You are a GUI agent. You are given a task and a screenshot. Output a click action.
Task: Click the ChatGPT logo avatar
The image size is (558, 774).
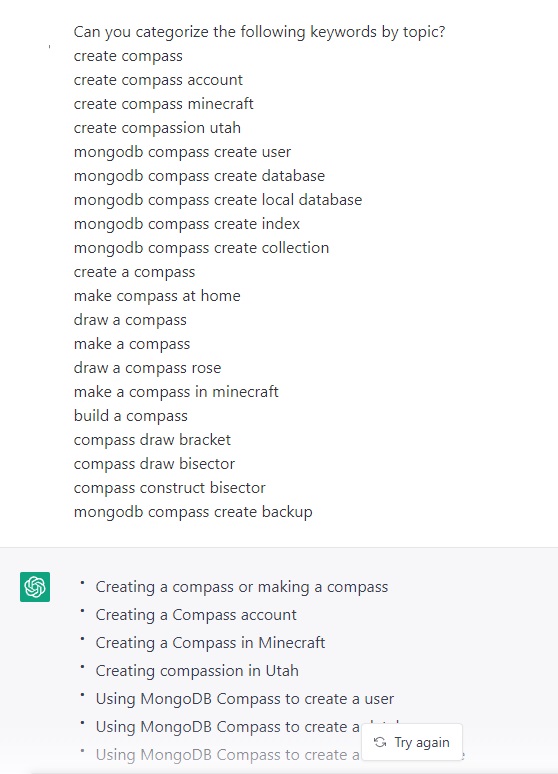pos(35,587)
